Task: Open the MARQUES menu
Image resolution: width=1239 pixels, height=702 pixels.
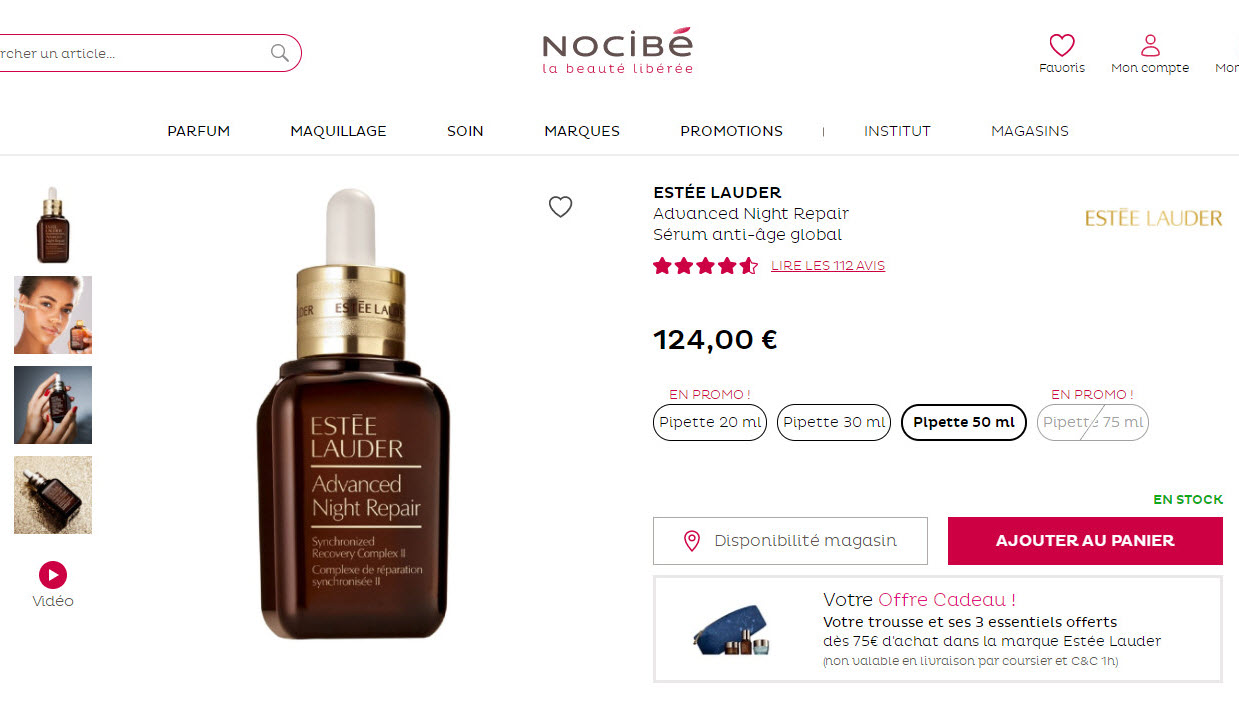Action: pos(582,131)
